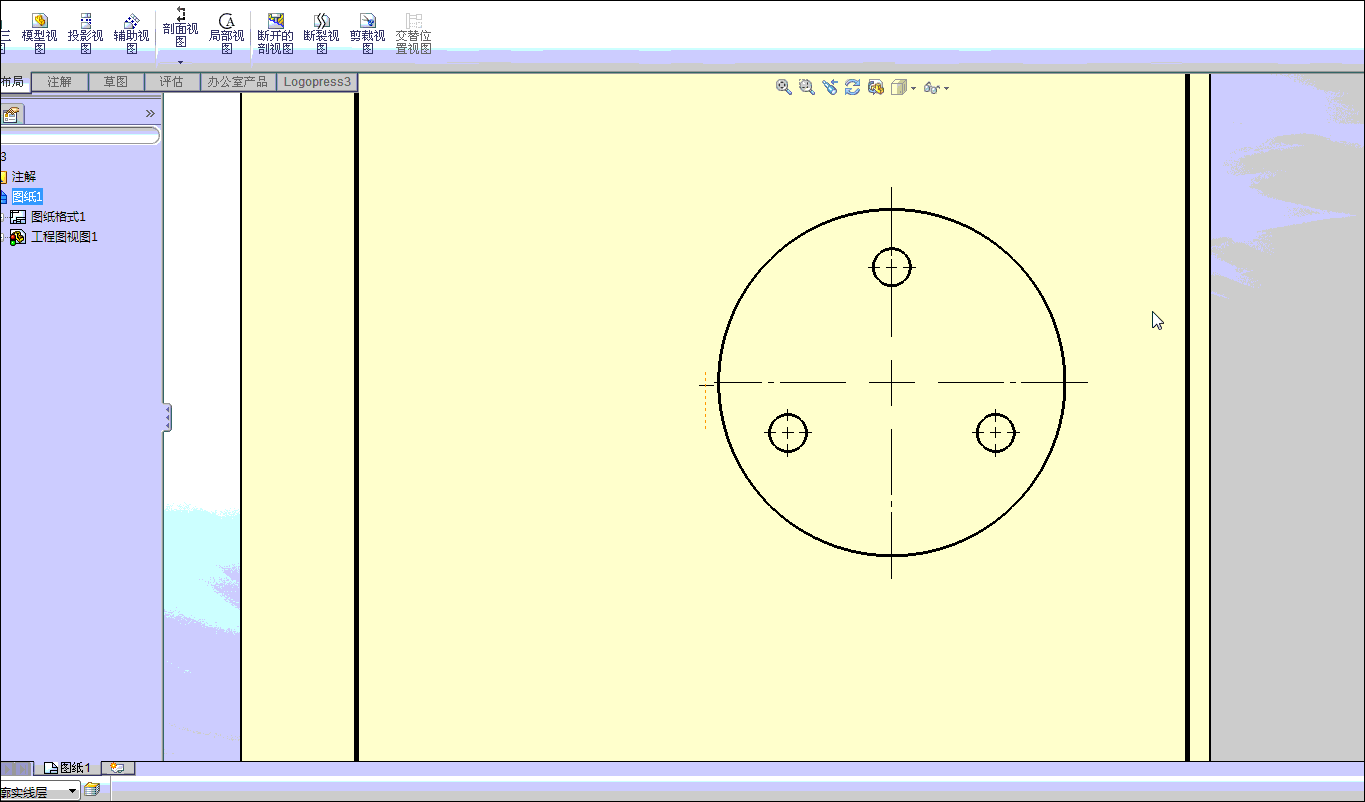
Task: Switch to the Logopress3 tab
Action: [x=317, y=82]
